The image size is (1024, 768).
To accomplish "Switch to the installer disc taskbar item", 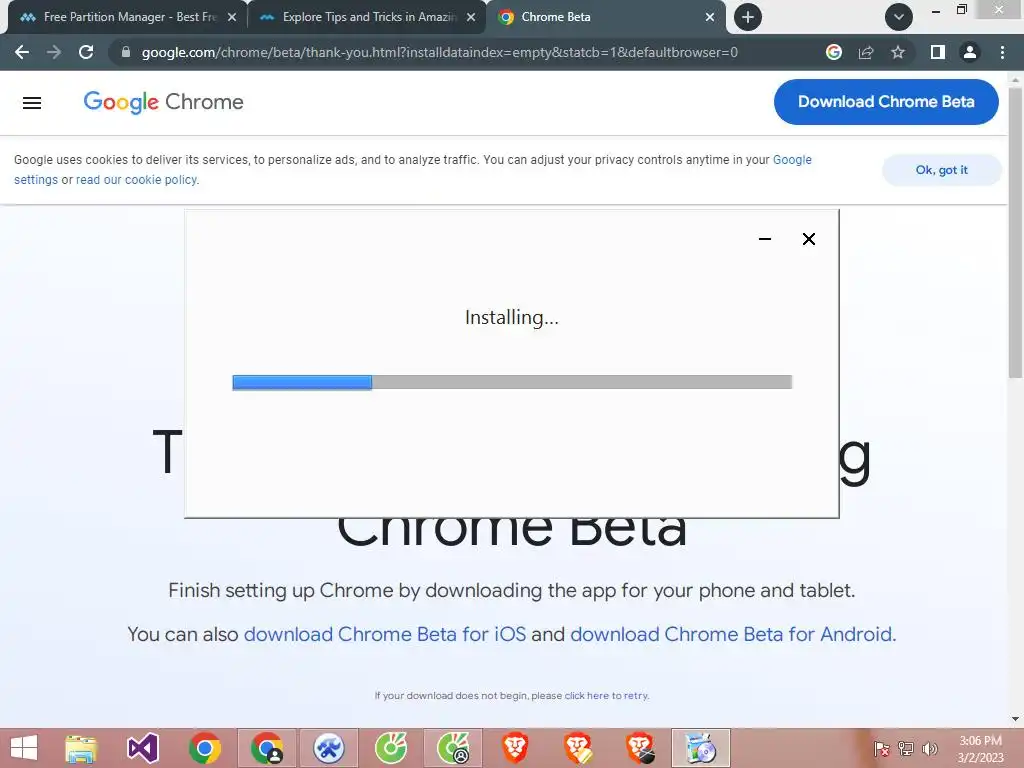I will tap(701, 748).
